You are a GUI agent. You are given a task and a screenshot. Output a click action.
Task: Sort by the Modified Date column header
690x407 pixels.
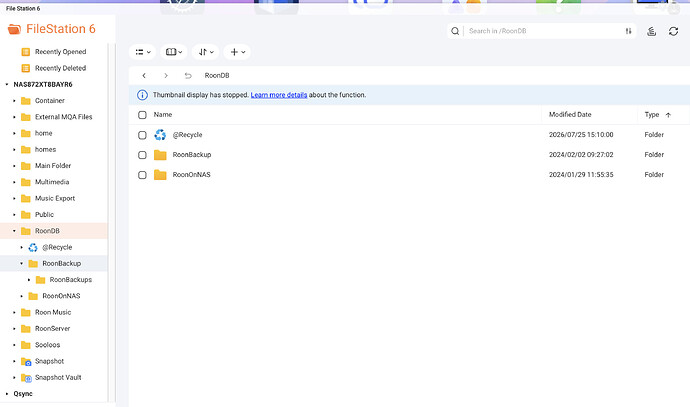point(570,114)
